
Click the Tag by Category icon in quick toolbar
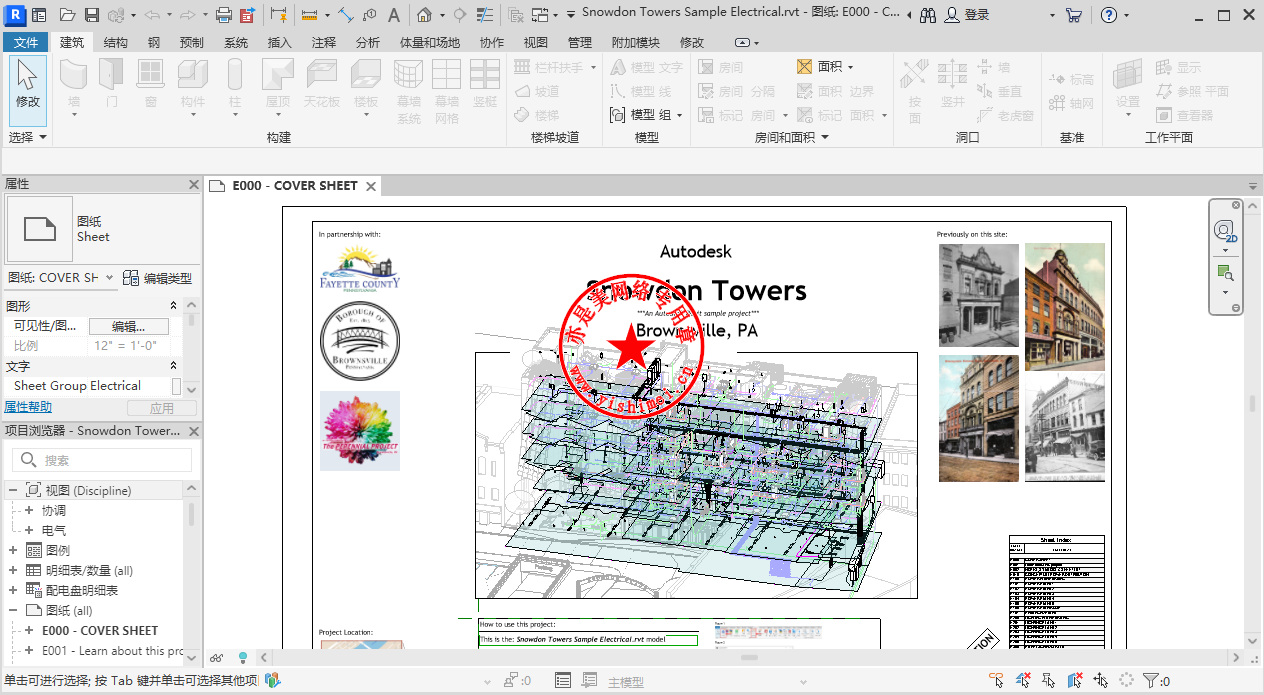pyautogui.click(x=369, y=15)
